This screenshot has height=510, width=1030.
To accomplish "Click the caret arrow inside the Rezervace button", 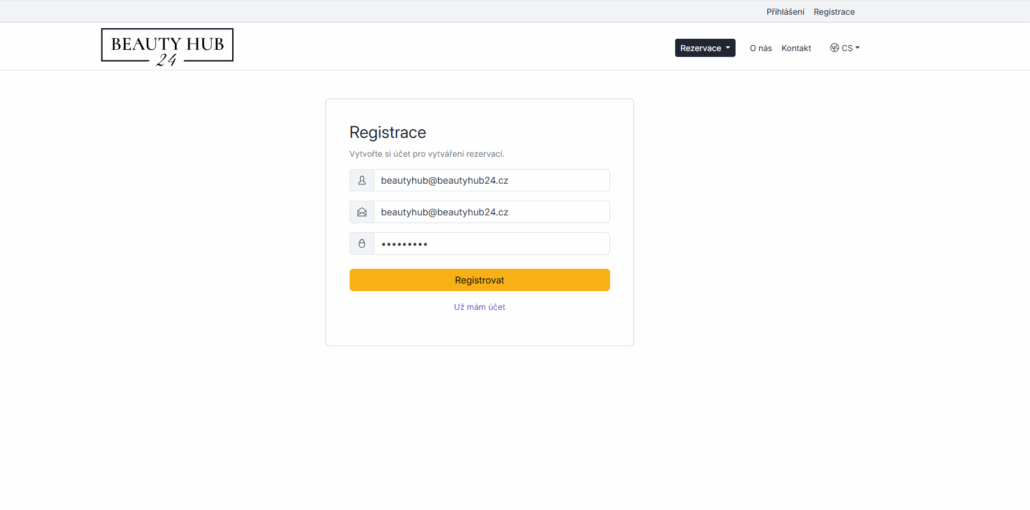I will coord(728,48).
